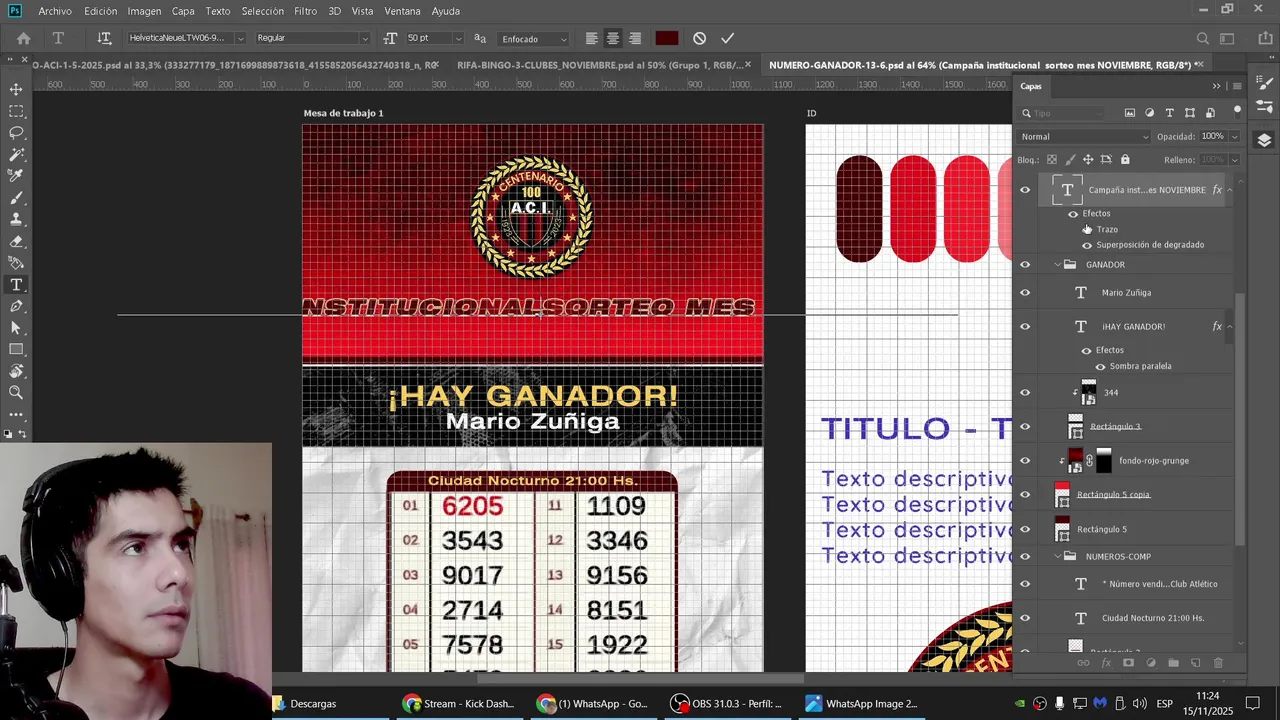Select the Eyedropper tool
1280x720 pixels.
16,176
